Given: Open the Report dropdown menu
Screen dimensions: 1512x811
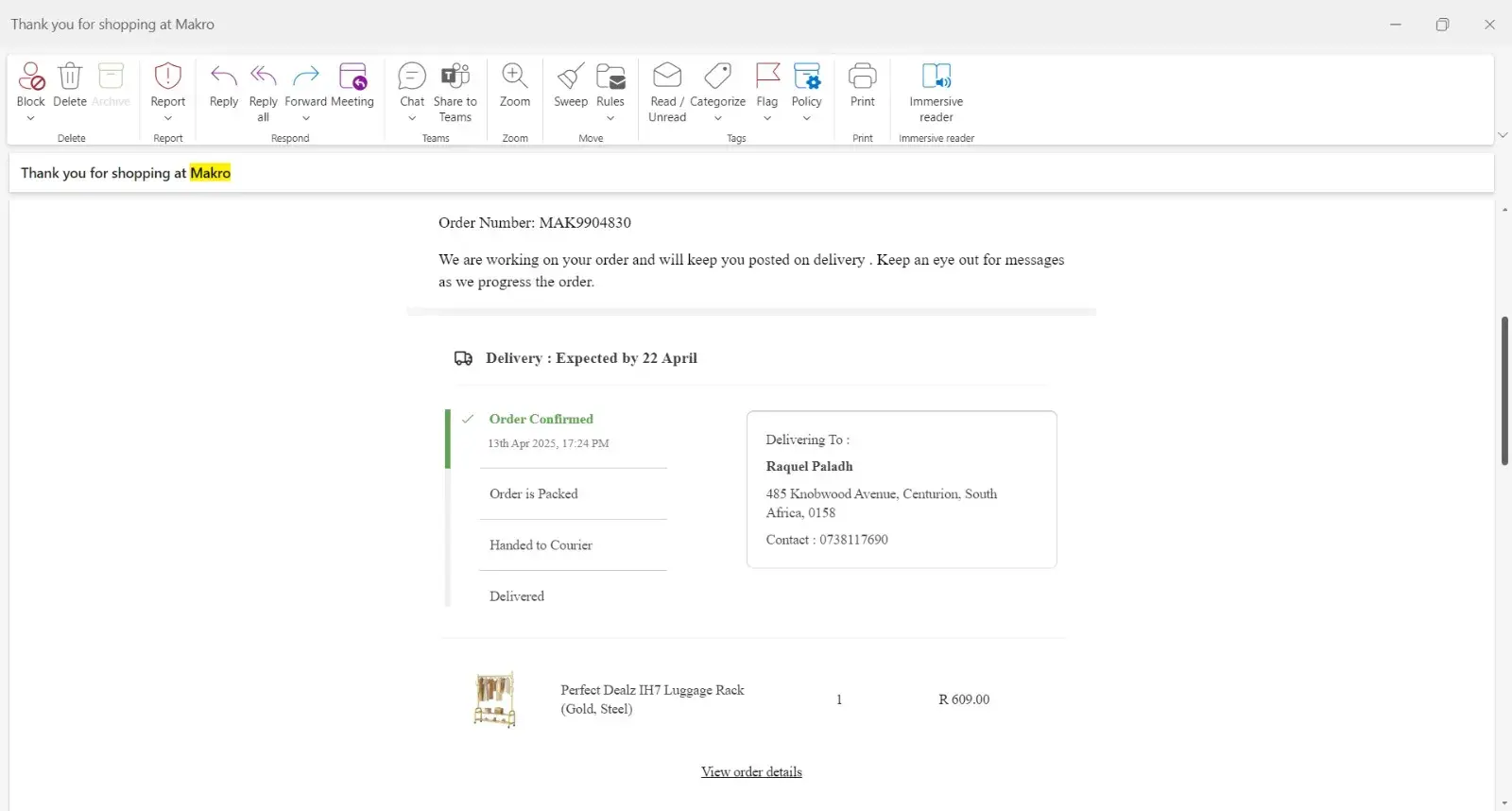Looking at the screenshot, I should (168, 118).
